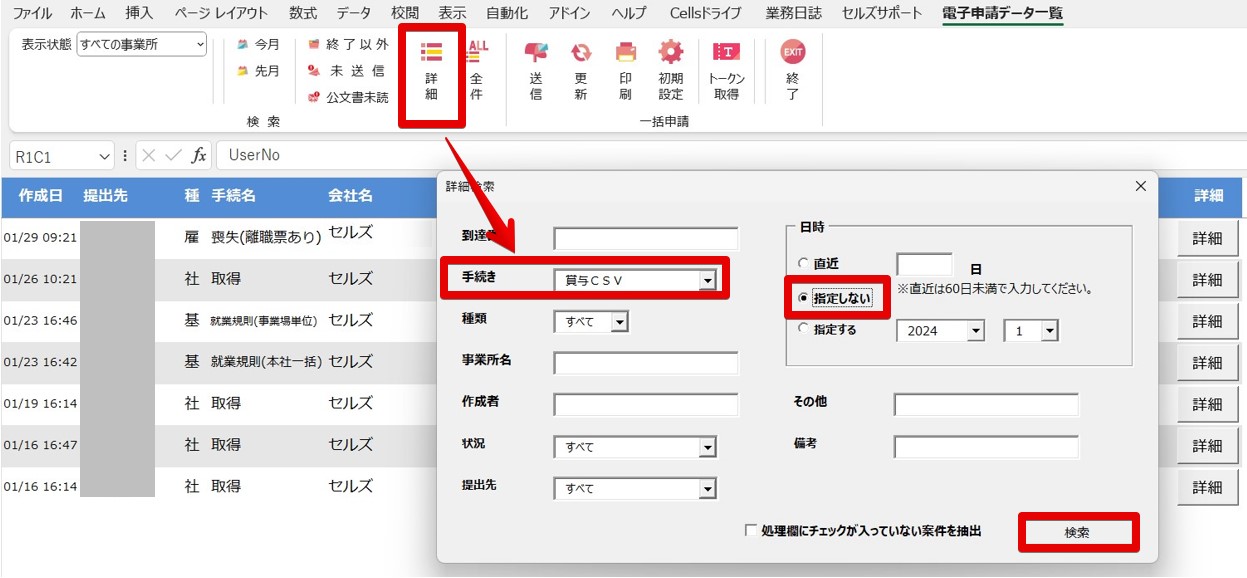Open the セルズサポート ribbon tab
The image size is (1247, 578).
[881, 13]
